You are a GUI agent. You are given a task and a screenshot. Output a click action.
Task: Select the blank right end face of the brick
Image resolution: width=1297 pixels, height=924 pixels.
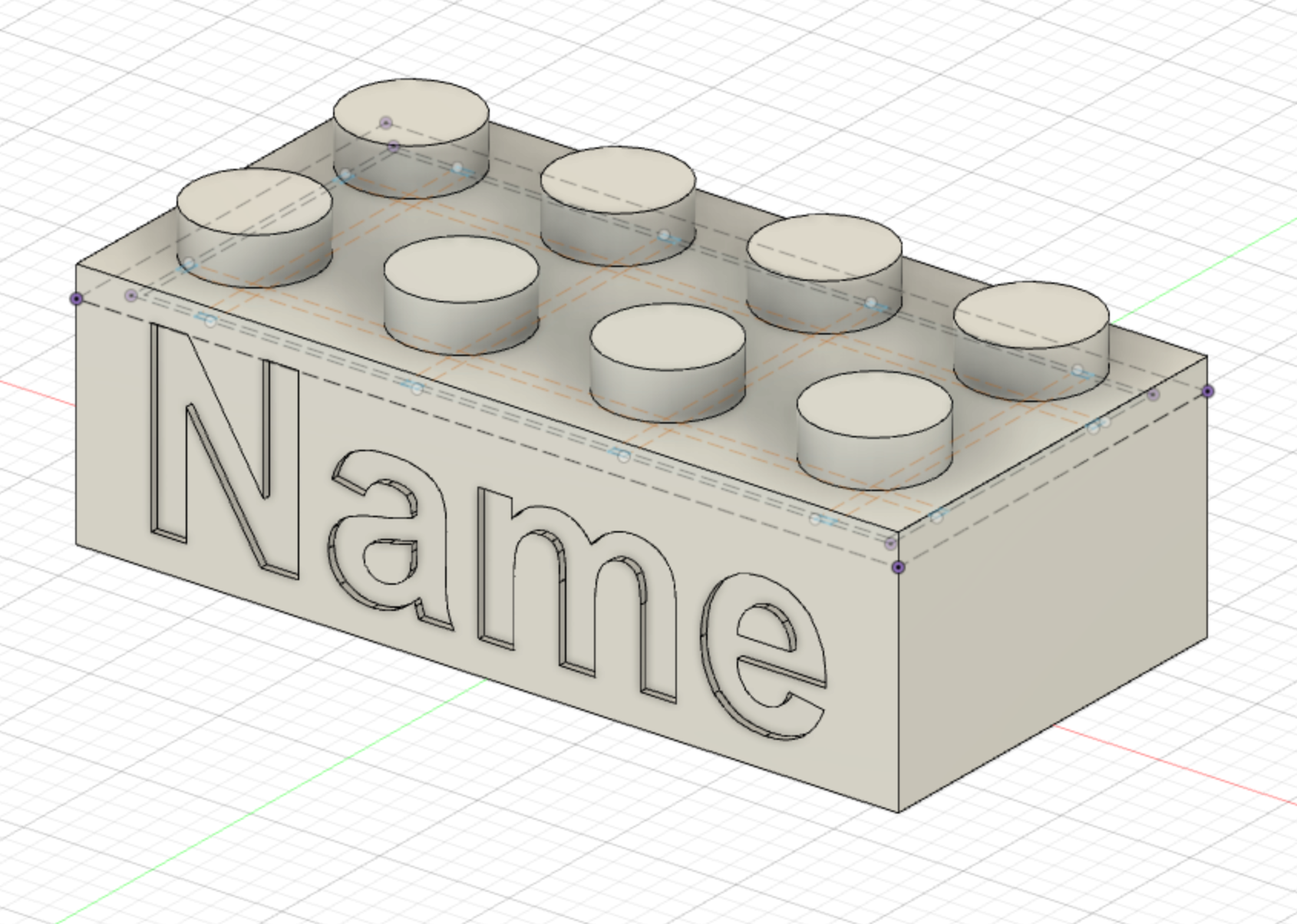tap(1053, 583)
